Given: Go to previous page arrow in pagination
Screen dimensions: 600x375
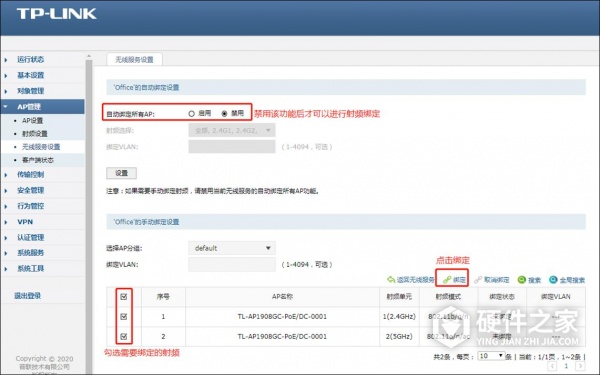Looking at the screenshot, I should coord(553,367).
